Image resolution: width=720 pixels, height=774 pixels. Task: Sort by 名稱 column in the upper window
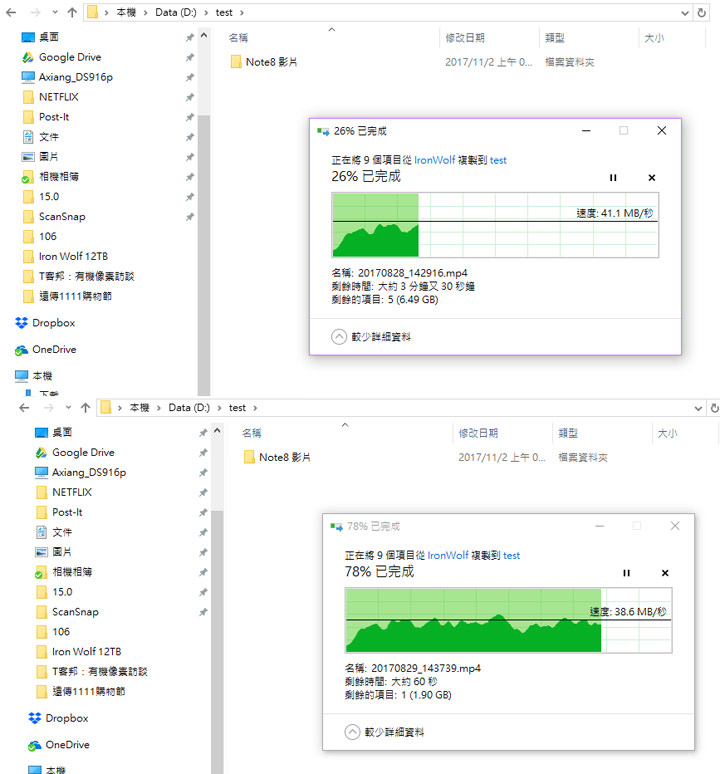238,38
